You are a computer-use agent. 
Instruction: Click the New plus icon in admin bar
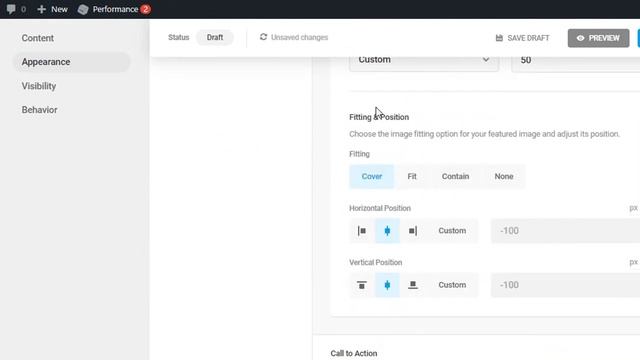41,9
